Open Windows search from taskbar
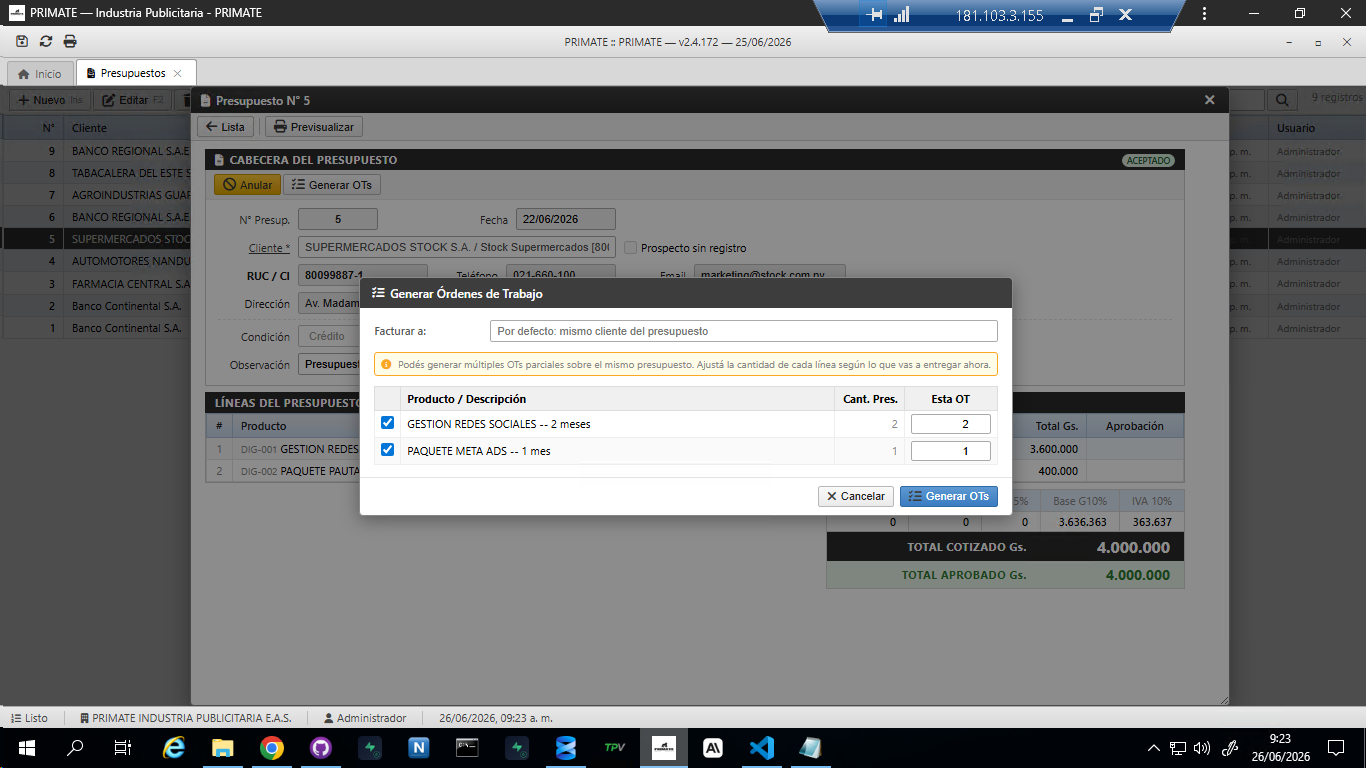 [x=75, y=748]
